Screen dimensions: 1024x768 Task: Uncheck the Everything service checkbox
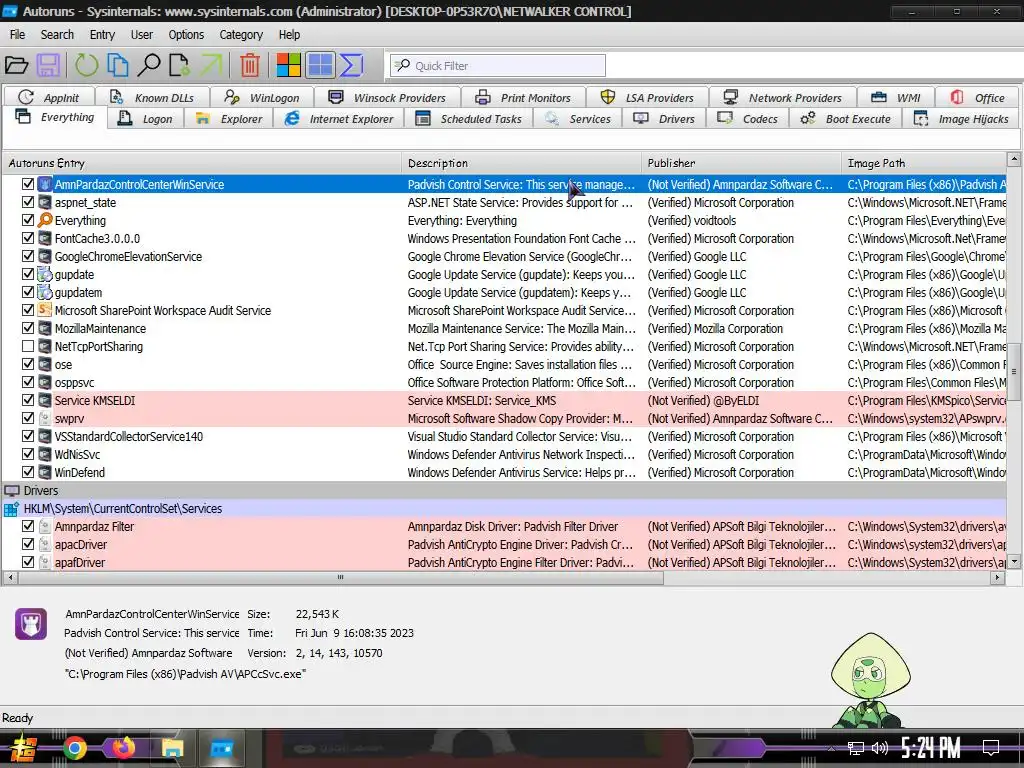pyautogui.click(x=28, y=220)
